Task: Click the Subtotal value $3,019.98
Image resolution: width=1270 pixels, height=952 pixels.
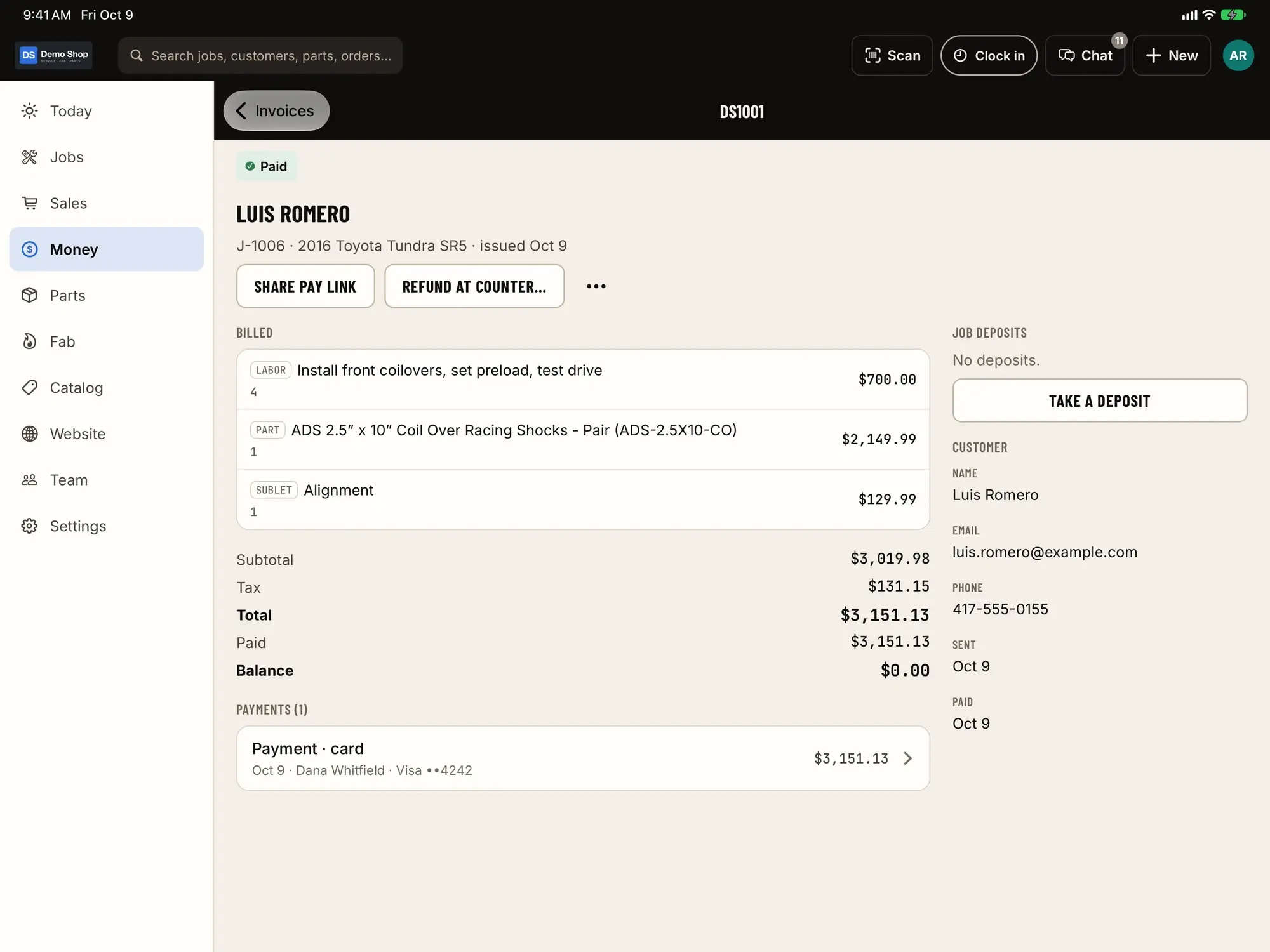Action: click(x=890, y=559)
